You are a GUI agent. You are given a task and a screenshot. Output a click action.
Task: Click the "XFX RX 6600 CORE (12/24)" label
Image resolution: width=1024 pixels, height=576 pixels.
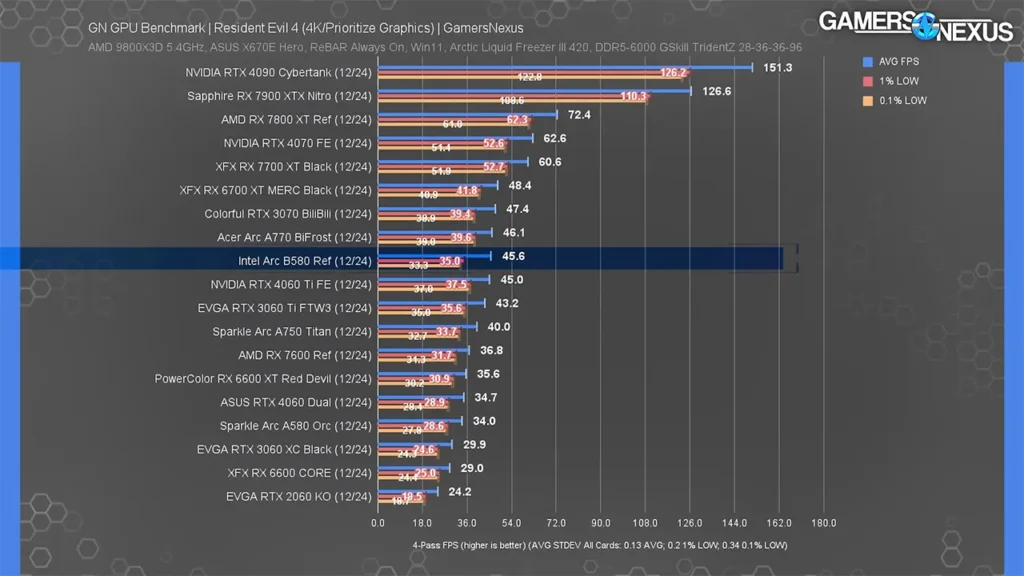(x=300, y=473)
